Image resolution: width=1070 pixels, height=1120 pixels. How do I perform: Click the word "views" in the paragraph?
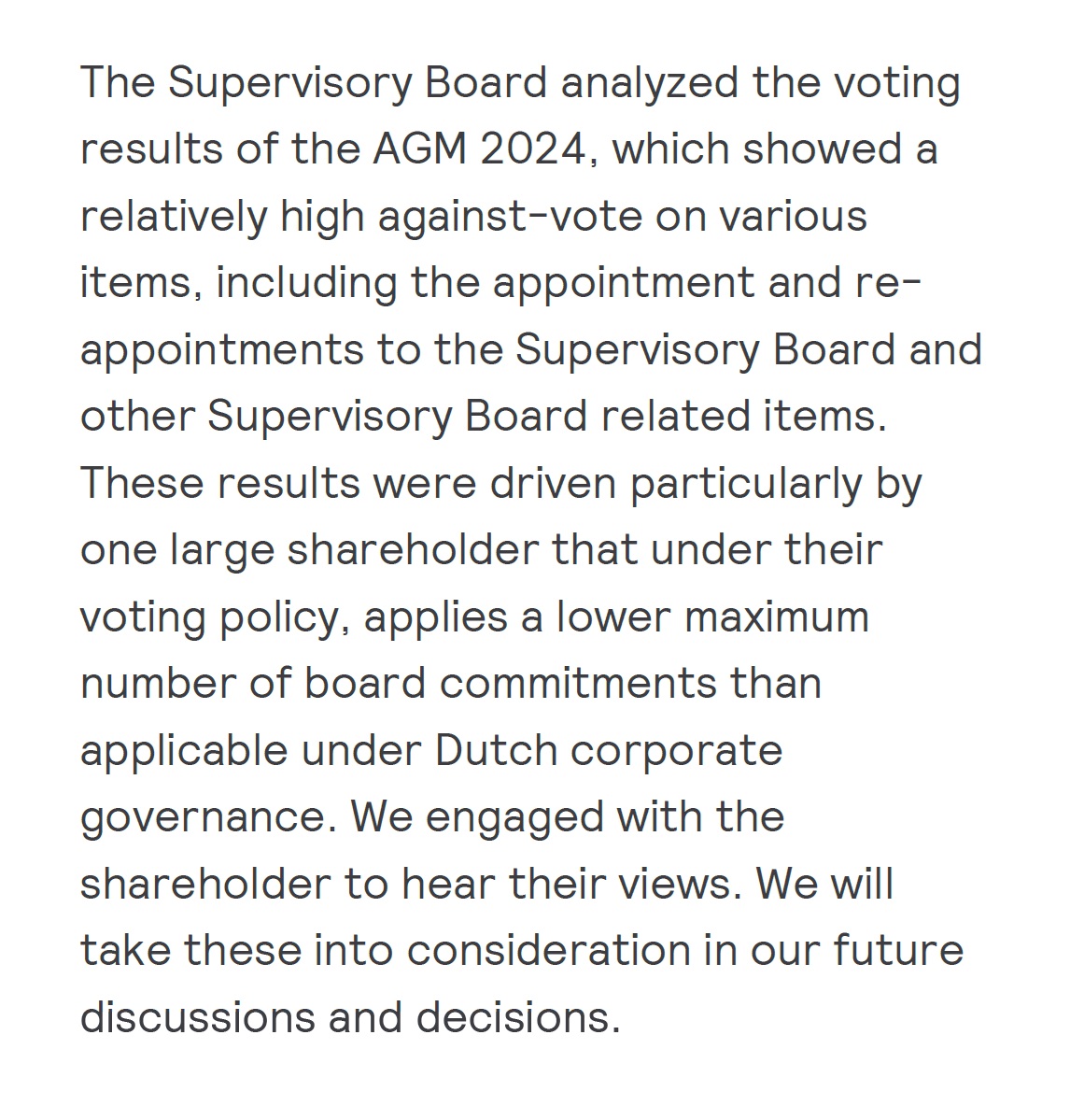coord(674,885)
